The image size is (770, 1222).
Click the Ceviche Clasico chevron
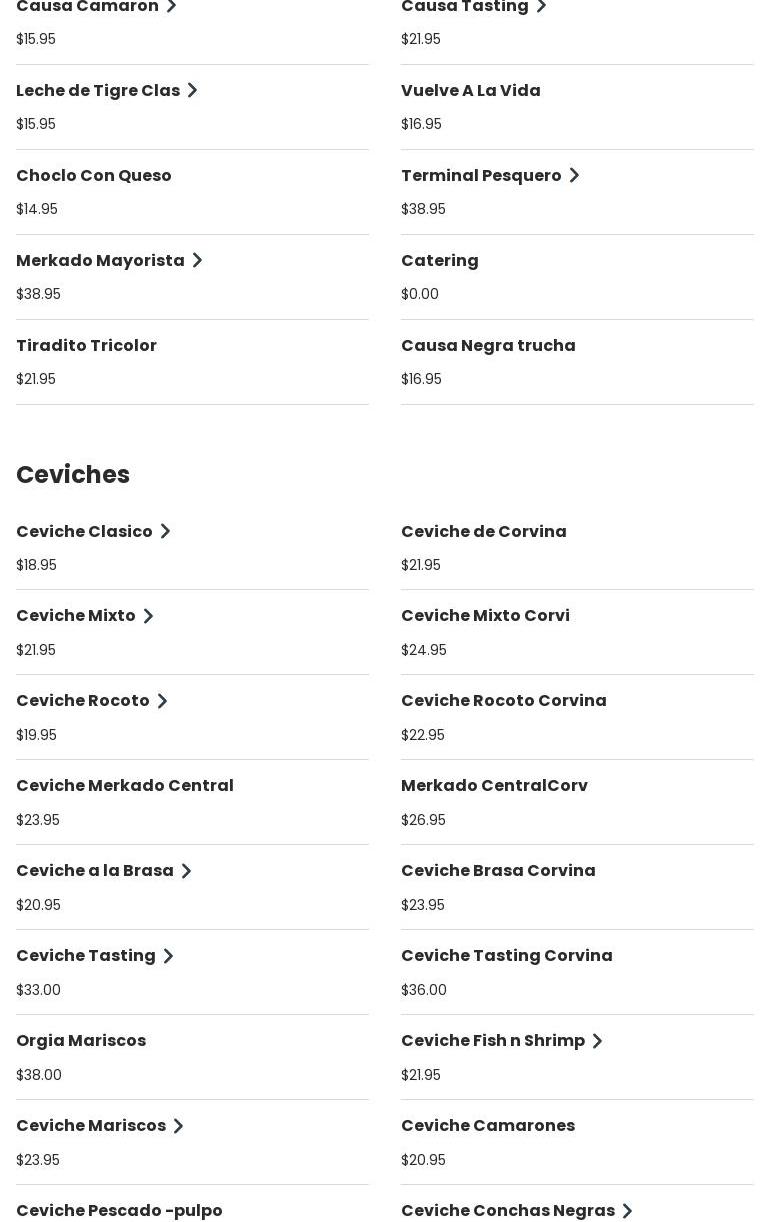(x=166, y=532)
